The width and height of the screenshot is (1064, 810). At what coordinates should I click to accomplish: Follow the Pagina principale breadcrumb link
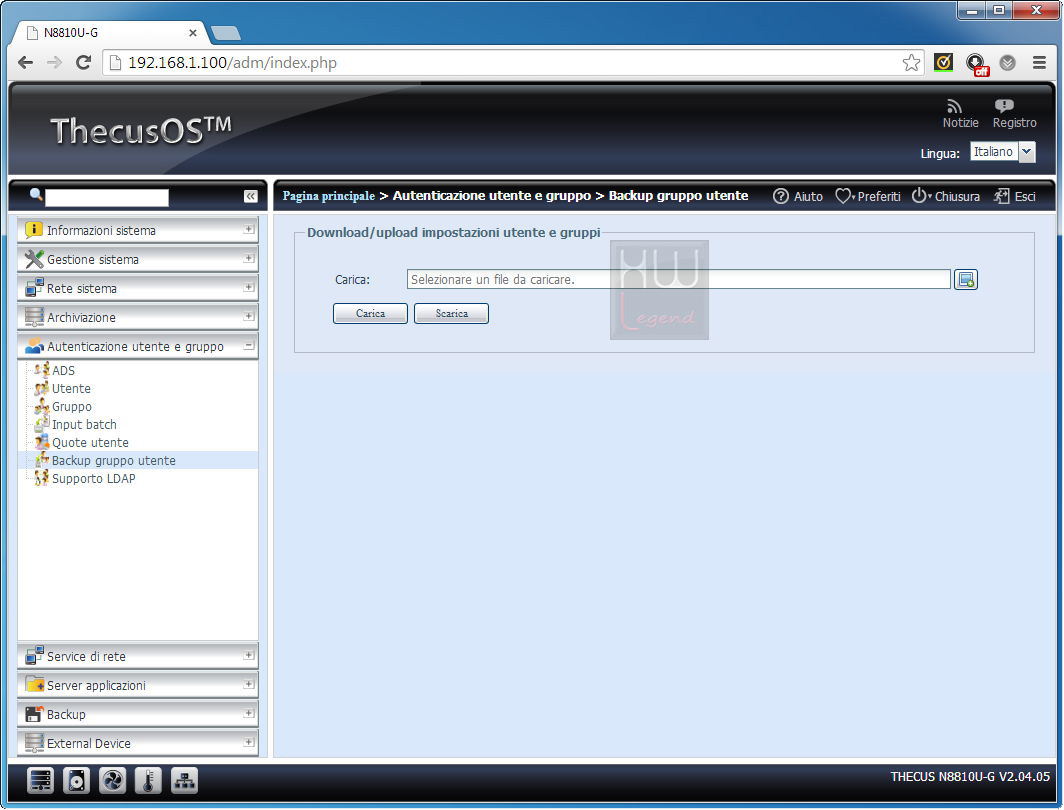(328, 196)
